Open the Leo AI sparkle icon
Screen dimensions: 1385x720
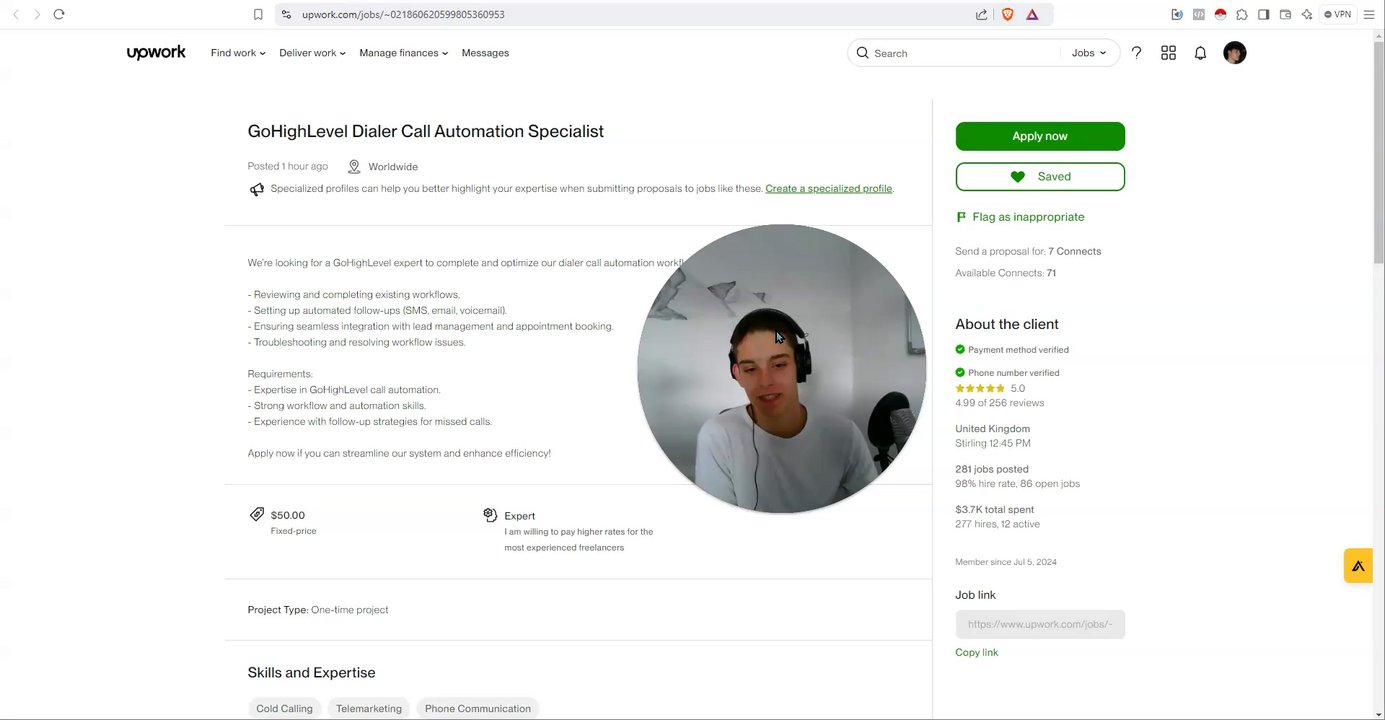[x=1307, y=14]
